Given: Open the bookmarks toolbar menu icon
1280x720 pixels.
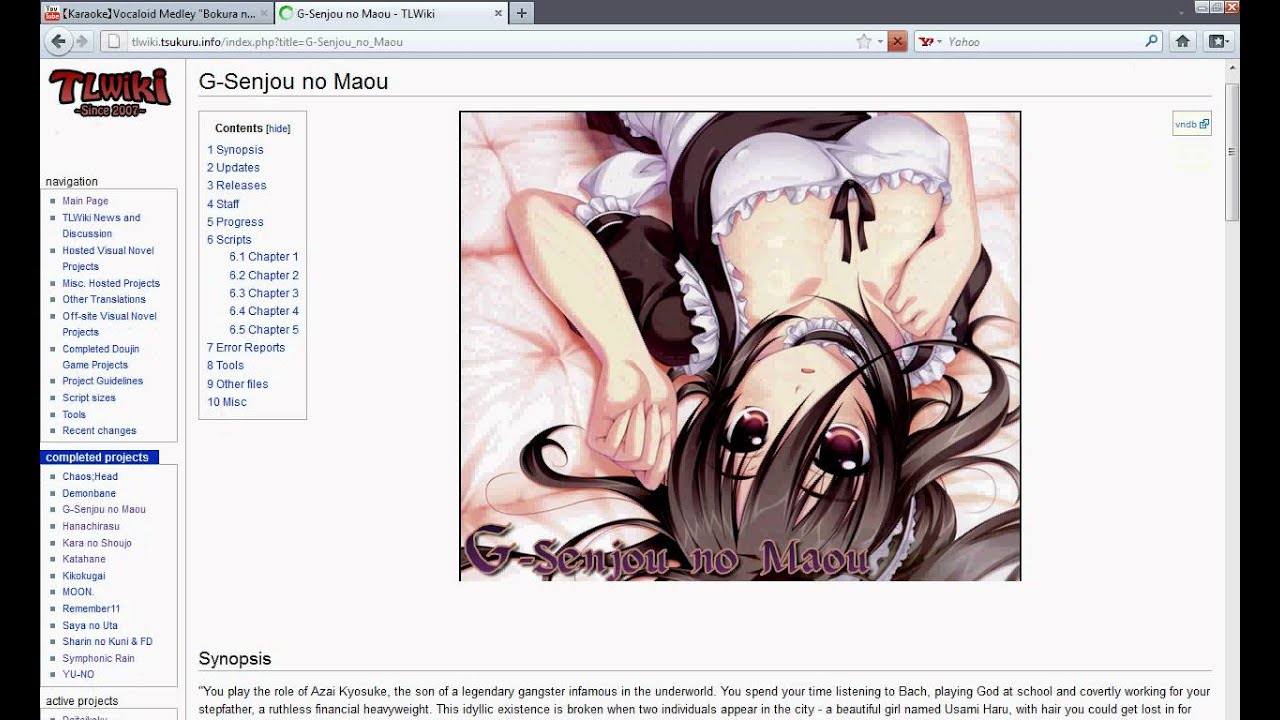Looking at the screenshot, I should point(1217,41).
